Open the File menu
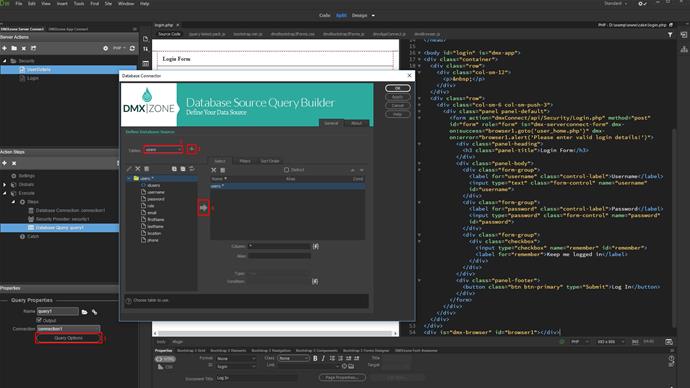The image size is (690, 388). pos(19,4)
